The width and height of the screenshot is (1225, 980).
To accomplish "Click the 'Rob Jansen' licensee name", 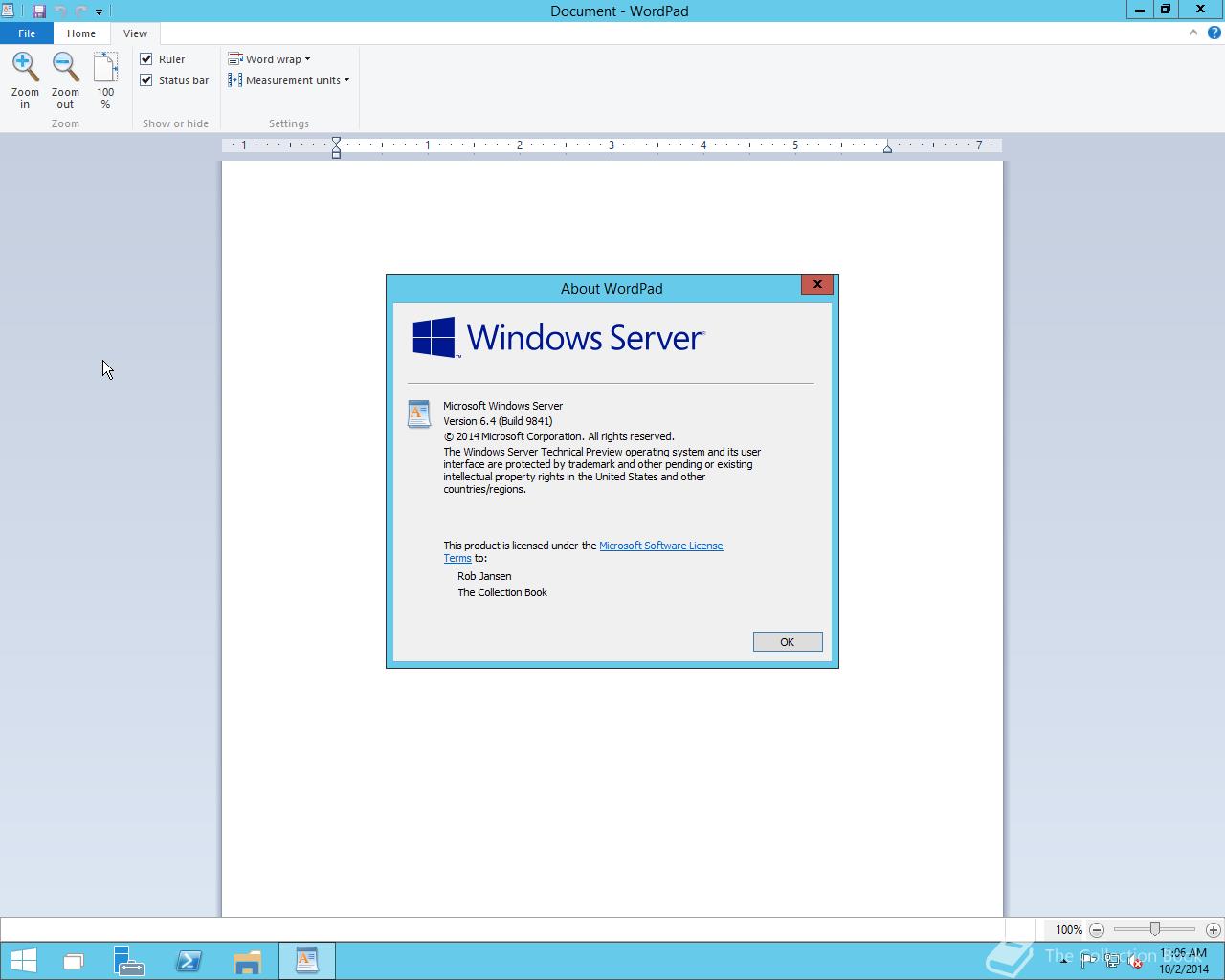I will point(484,576).
